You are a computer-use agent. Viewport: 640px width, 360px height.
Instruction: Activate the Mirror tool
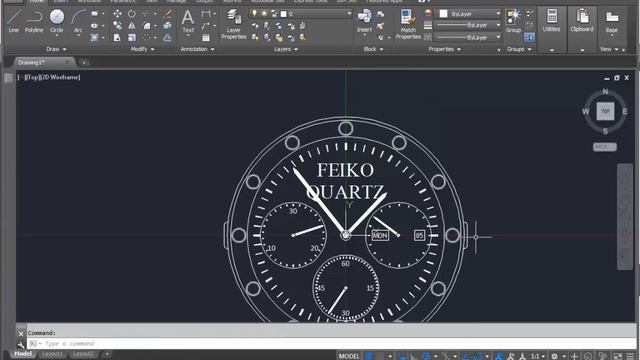point(131,26)
